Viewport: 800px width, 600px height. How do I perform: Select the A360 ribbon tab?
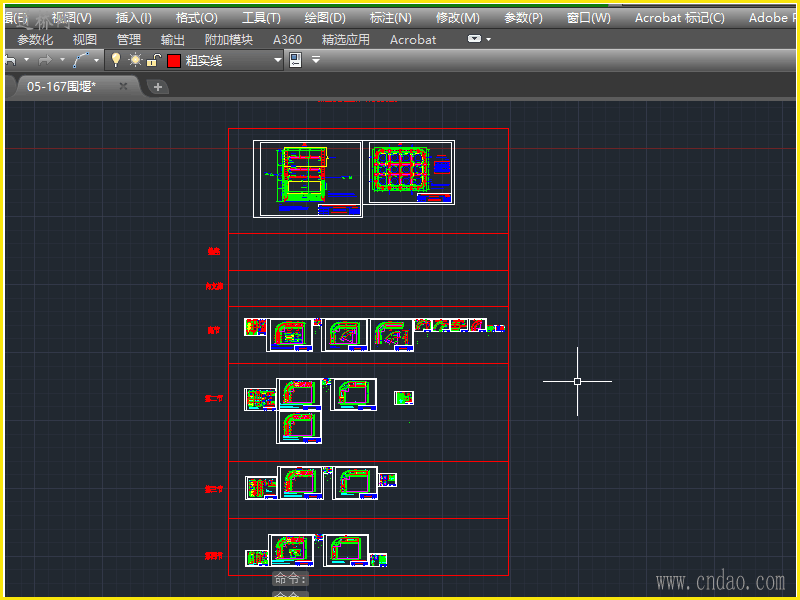click(287, 40)
